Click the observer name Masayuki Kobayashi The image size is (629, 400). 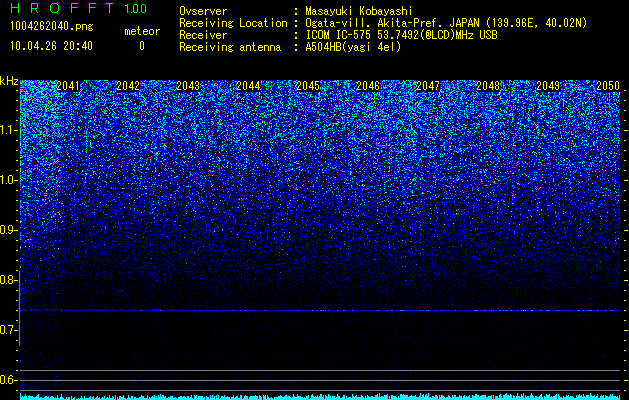[359, 11]
